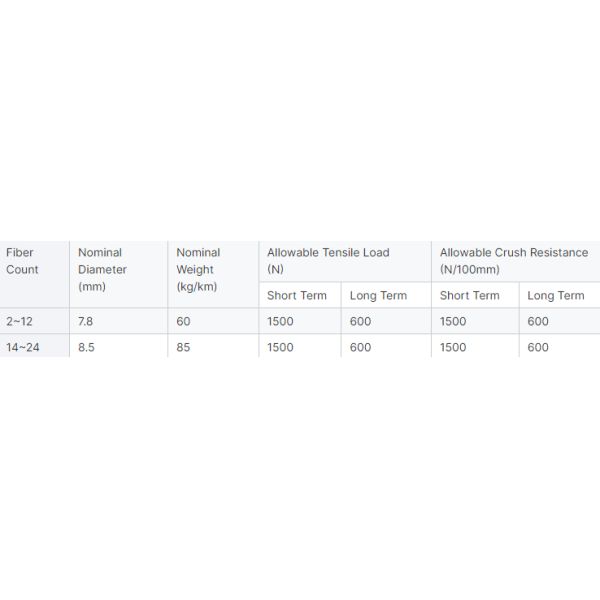Screen dimensions: 600x600
Task: Select Short Term under Allowable Crush Resistance
Action: [470, 295]
